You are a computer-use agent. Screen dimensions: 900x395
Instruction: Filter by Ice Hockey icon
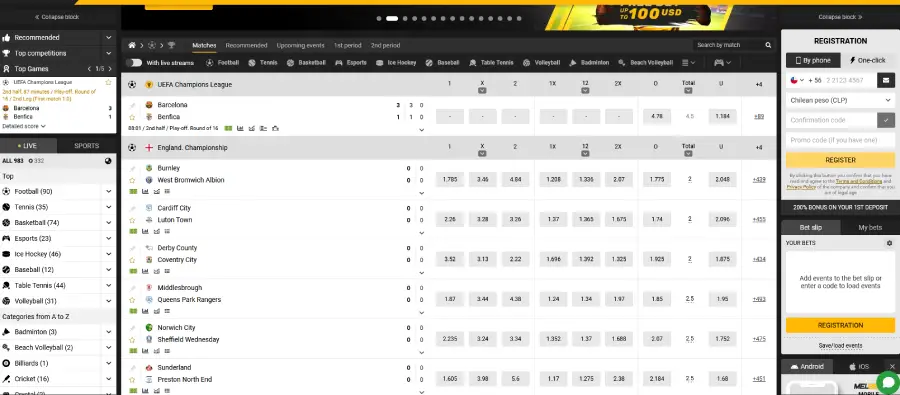[x=380, y=63]
